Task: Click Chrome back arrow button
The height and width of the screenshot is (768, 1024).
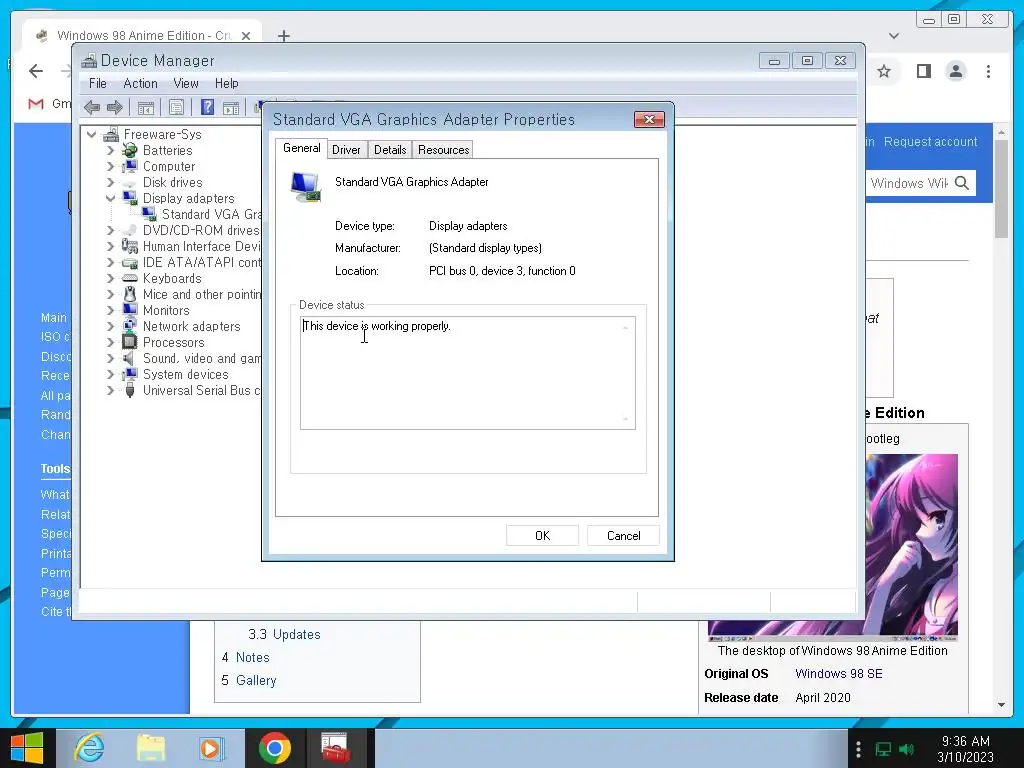Action: point(36,71)
